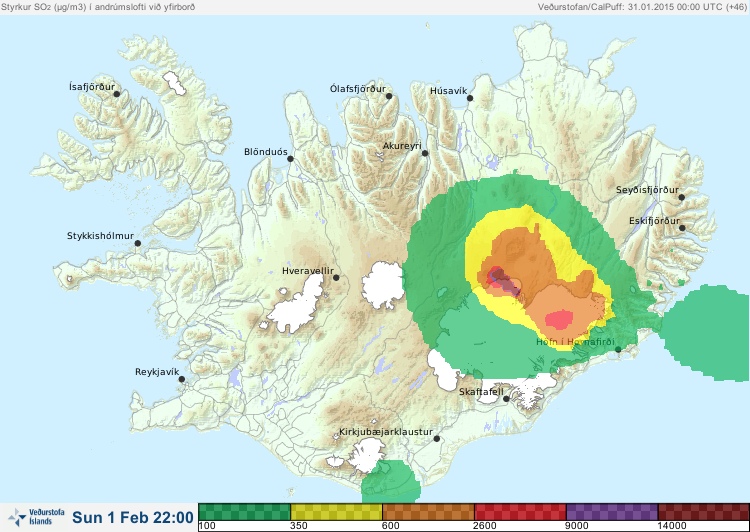
Task: Select the green 100 legend swatch
Action: [x=244, y=512]
